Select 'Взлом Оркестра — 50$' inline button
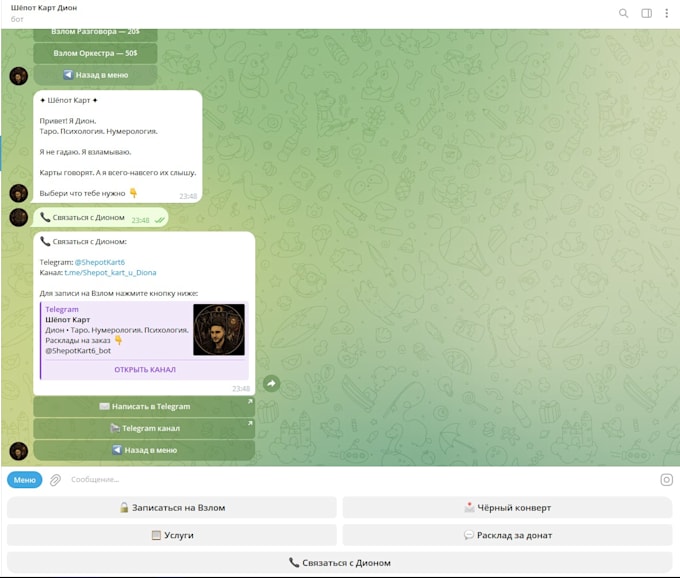This screenshot has width=680, height=578. [95, 53]
